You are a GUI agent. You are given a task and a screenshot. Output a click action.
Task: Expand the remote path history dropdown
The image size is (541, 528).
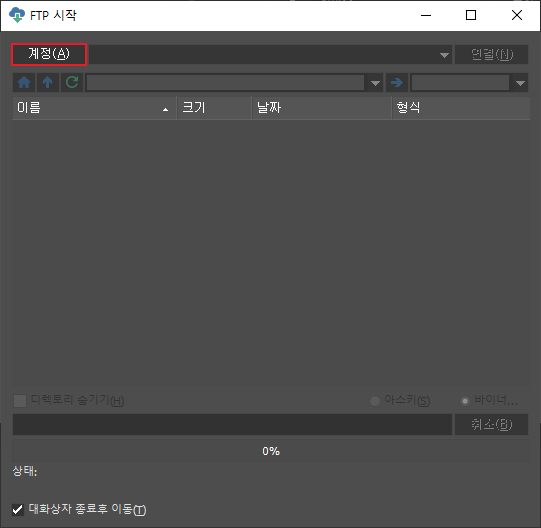click(375, 83)
